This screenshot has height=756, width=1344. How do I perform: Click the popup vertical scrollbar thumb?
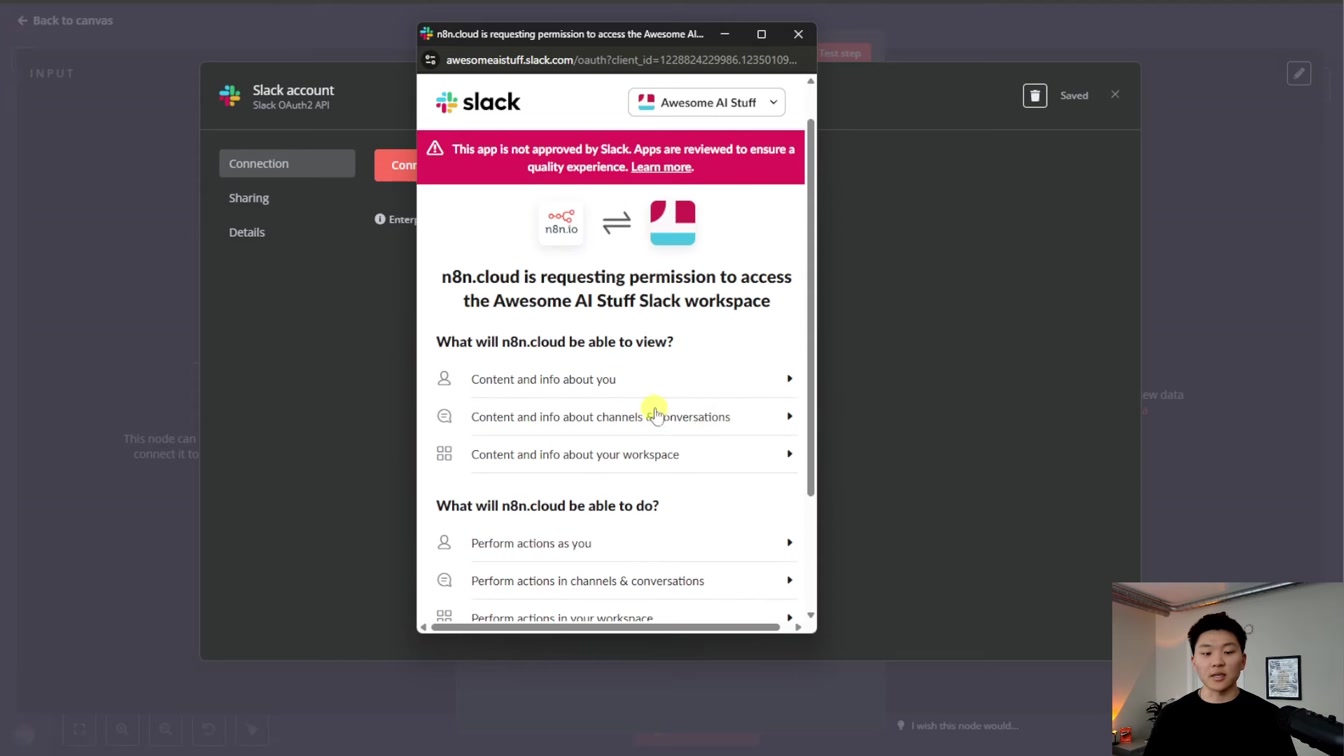(x=811, y=305)
